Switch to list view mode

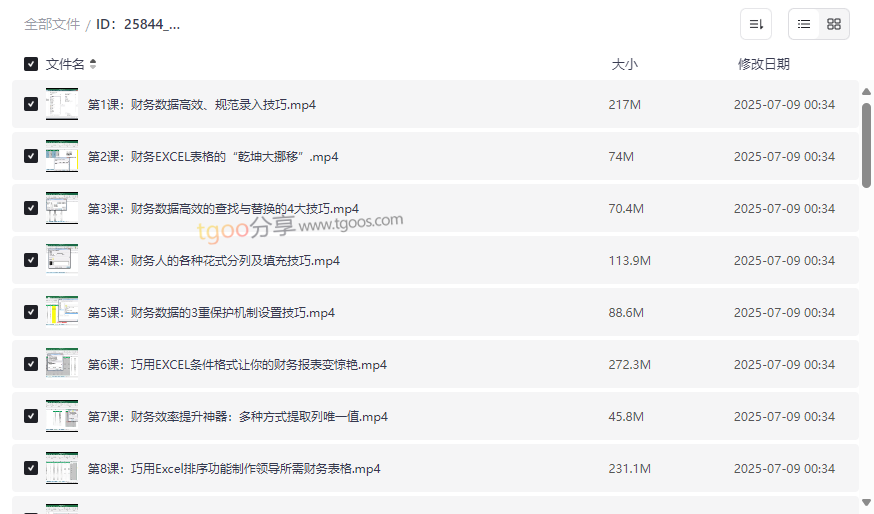point(804,24)
